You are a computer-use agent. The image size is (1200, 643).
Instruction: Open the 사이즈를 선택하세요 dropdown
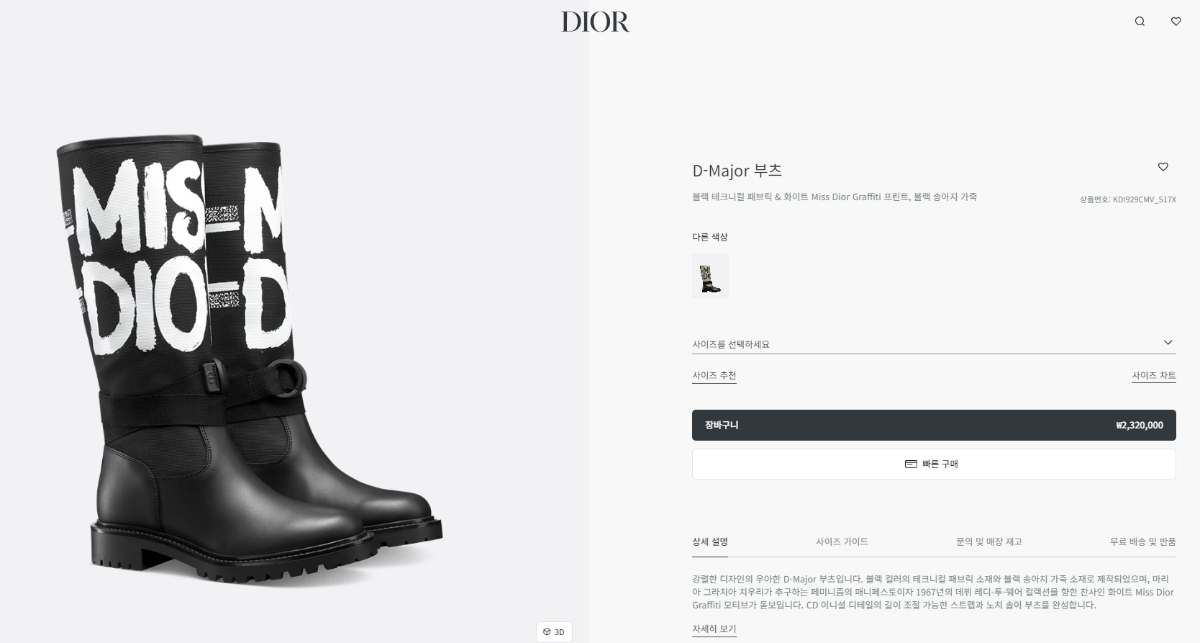pos(934,344)
